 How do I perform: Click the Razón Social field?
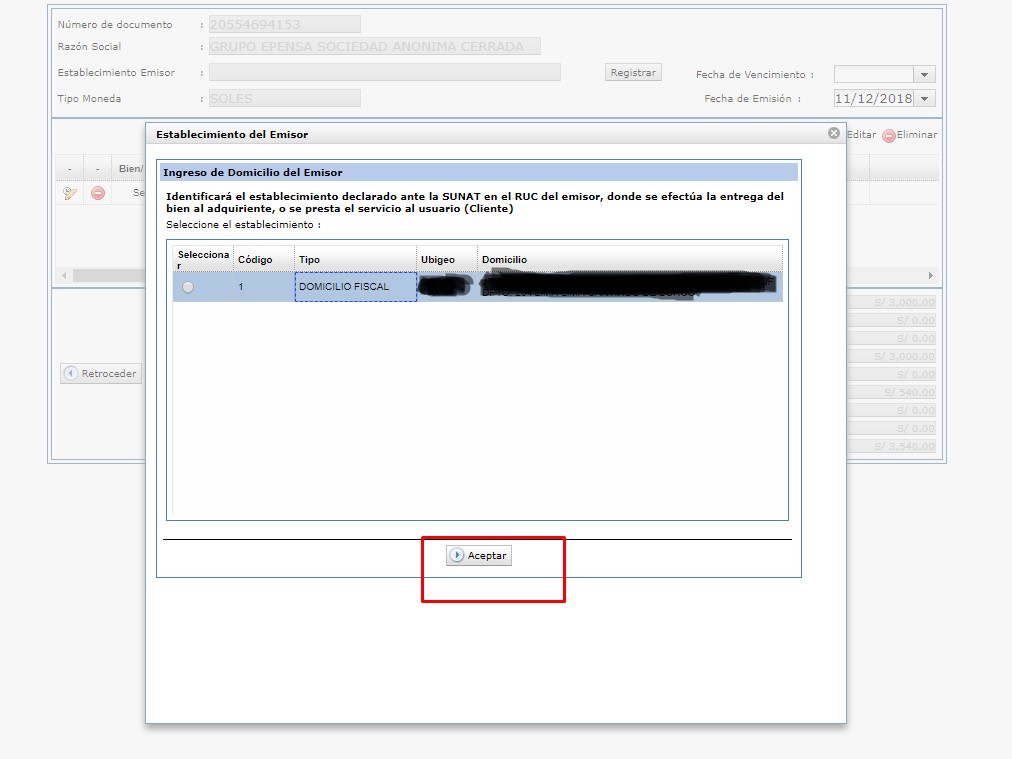click(x=374, y=46)
